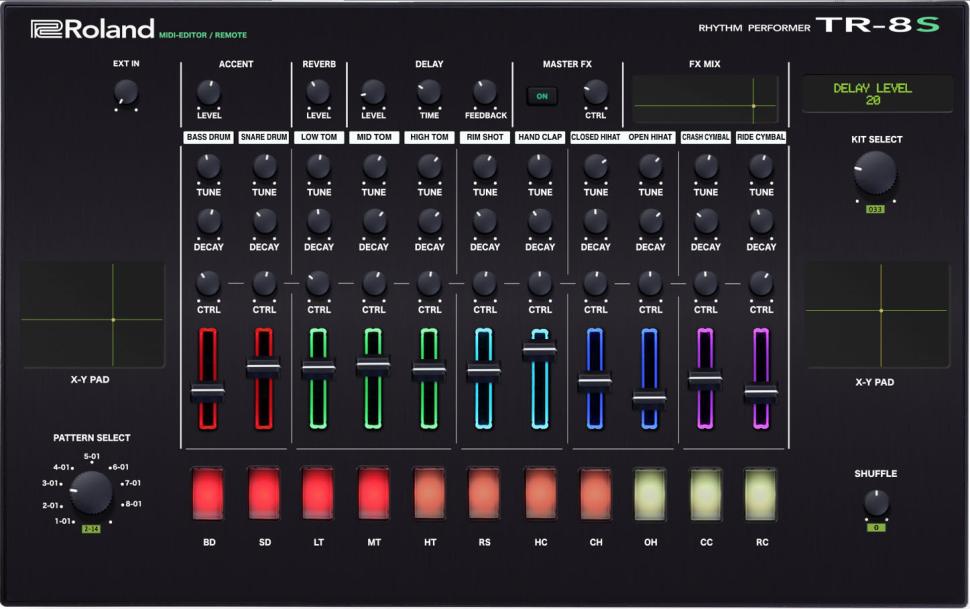The width and height of the screenshot is (970, 609).
Task: Click the Master FX CTRL knob
Action: pyautogui.click(x=595, y=93)
